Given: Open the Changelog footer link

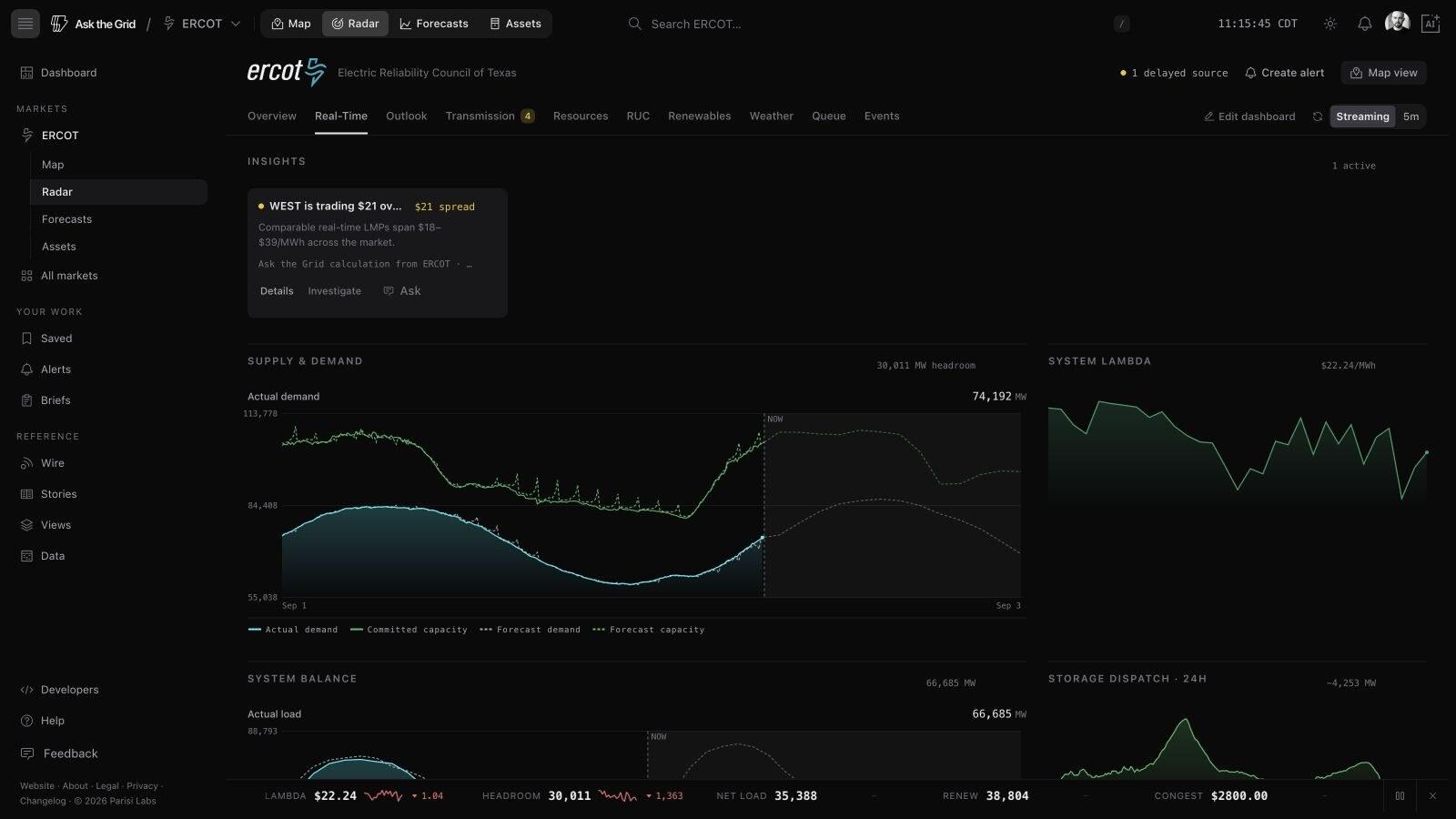Looking at the screenshot, I should tap(43, 802).
